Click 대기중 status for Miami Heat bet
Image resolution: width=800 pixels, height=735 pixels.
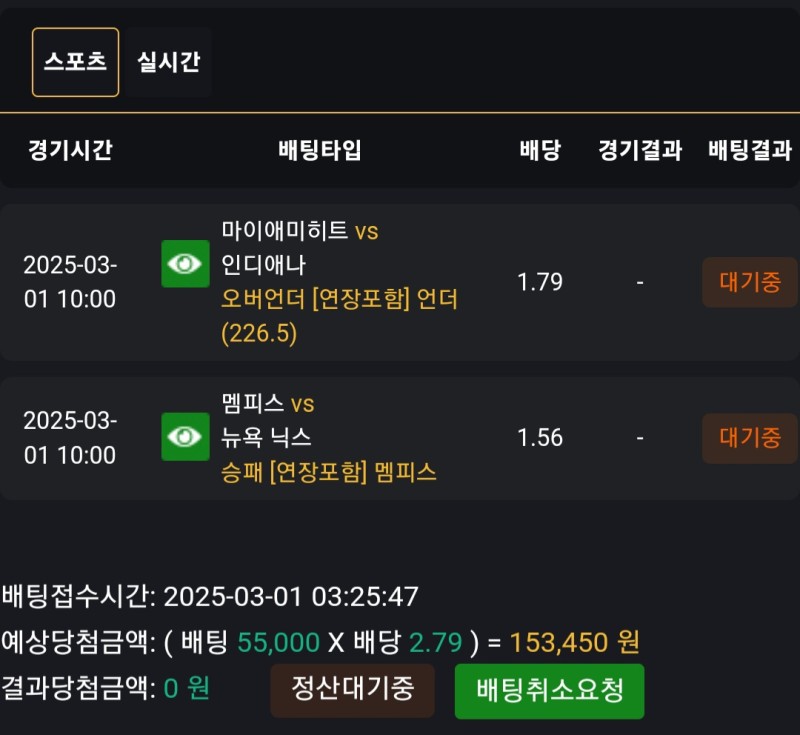coord(749,282)
